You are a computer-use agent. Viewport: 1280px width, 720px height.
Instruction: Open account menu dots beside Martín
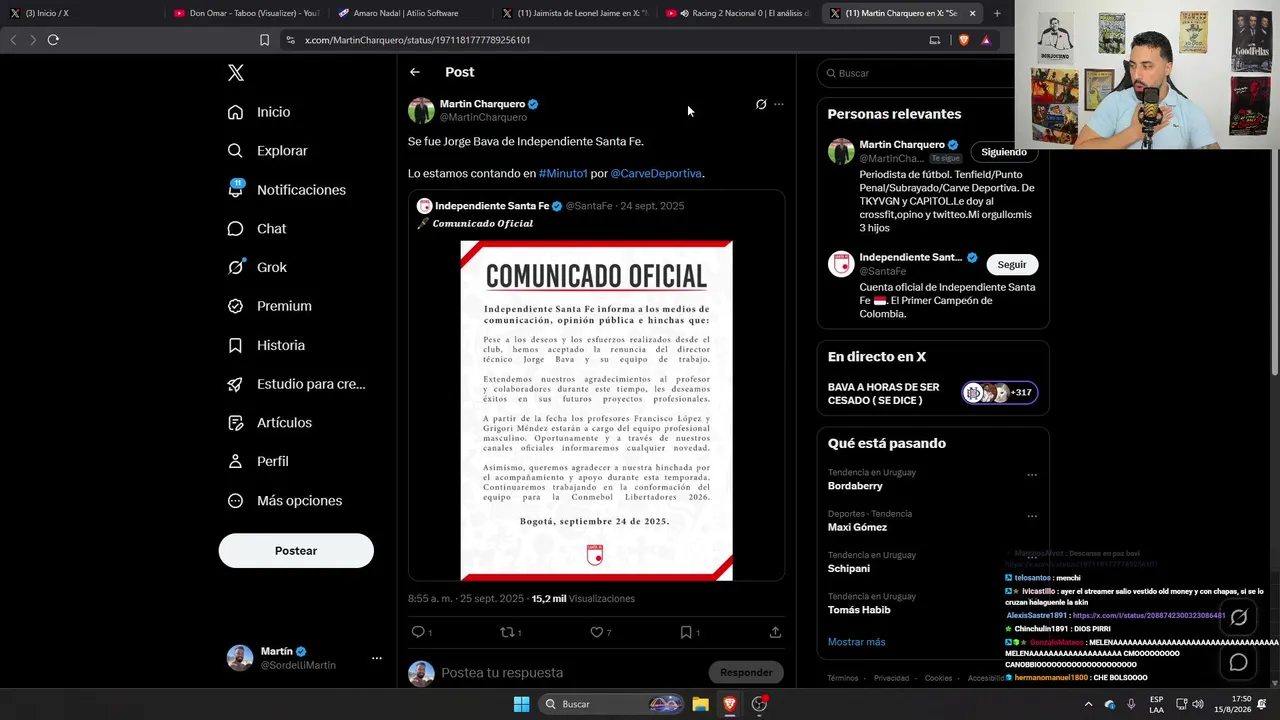(x=377, y=658)
